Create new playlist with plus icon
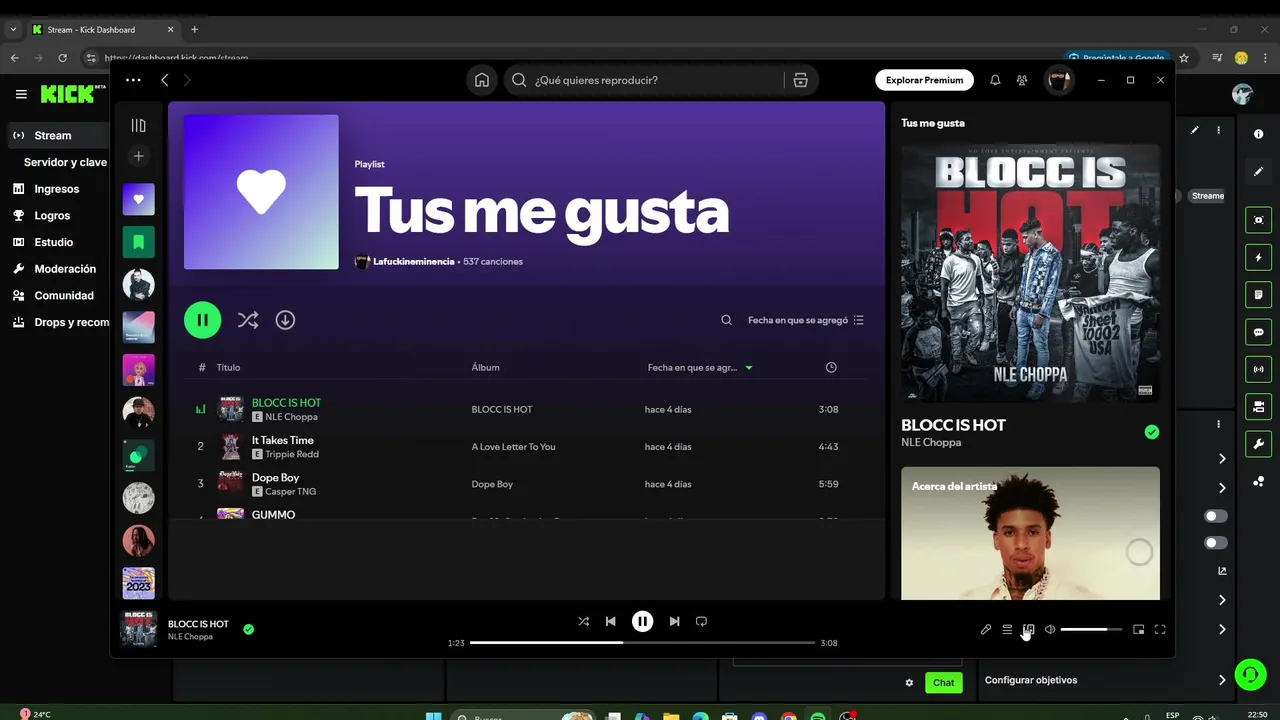The width and height of the screenshot is (1280, 720). [x=139, y=156]
